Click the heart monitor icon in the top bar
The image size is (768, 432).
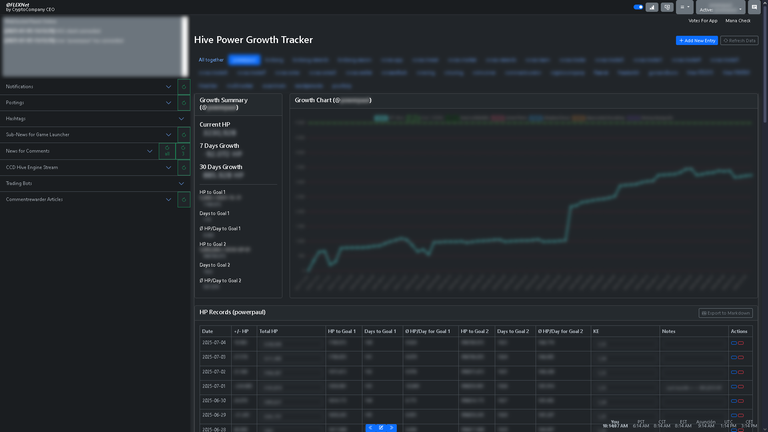[667, 7]
